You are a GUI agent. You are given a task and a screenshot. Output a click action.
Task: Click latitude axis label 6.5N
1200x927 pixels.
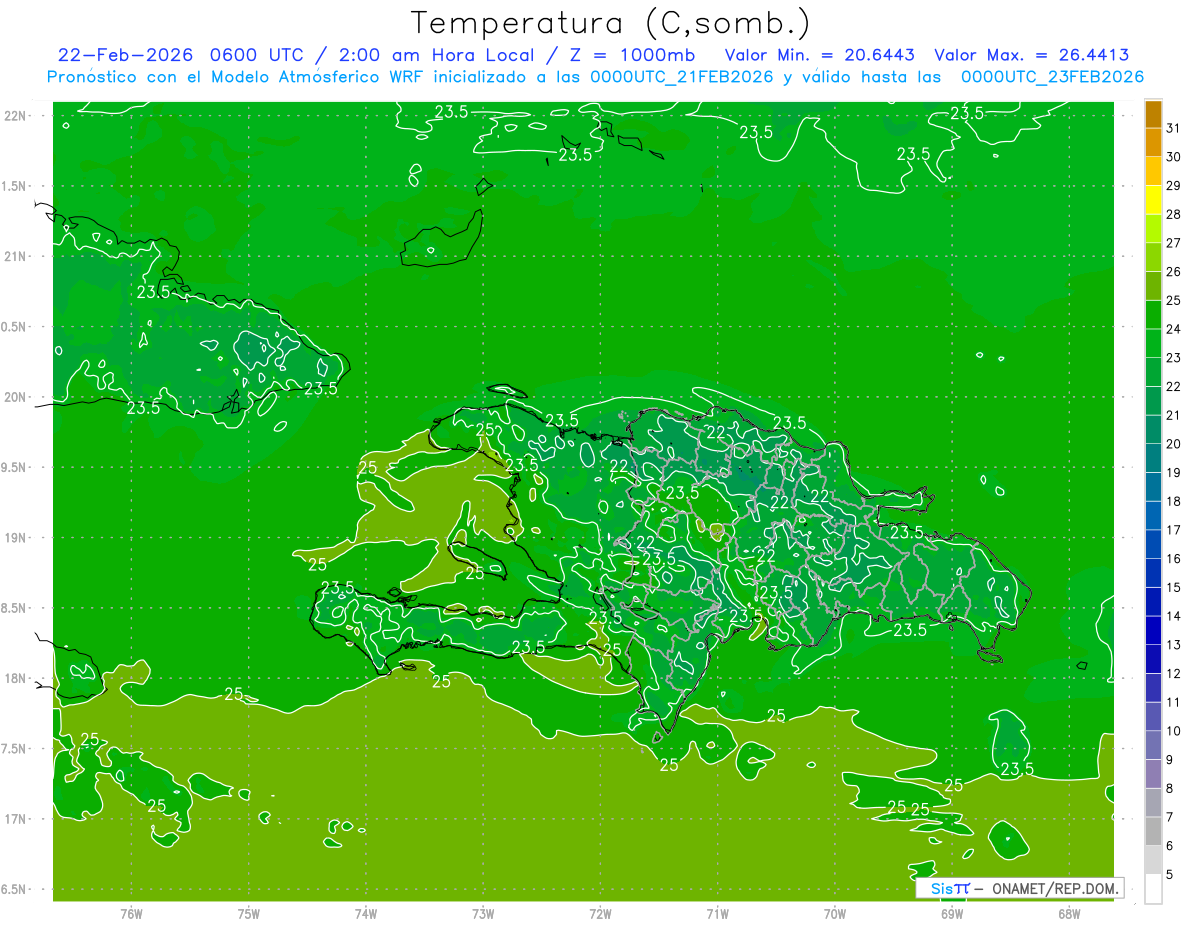pos(15,889)
